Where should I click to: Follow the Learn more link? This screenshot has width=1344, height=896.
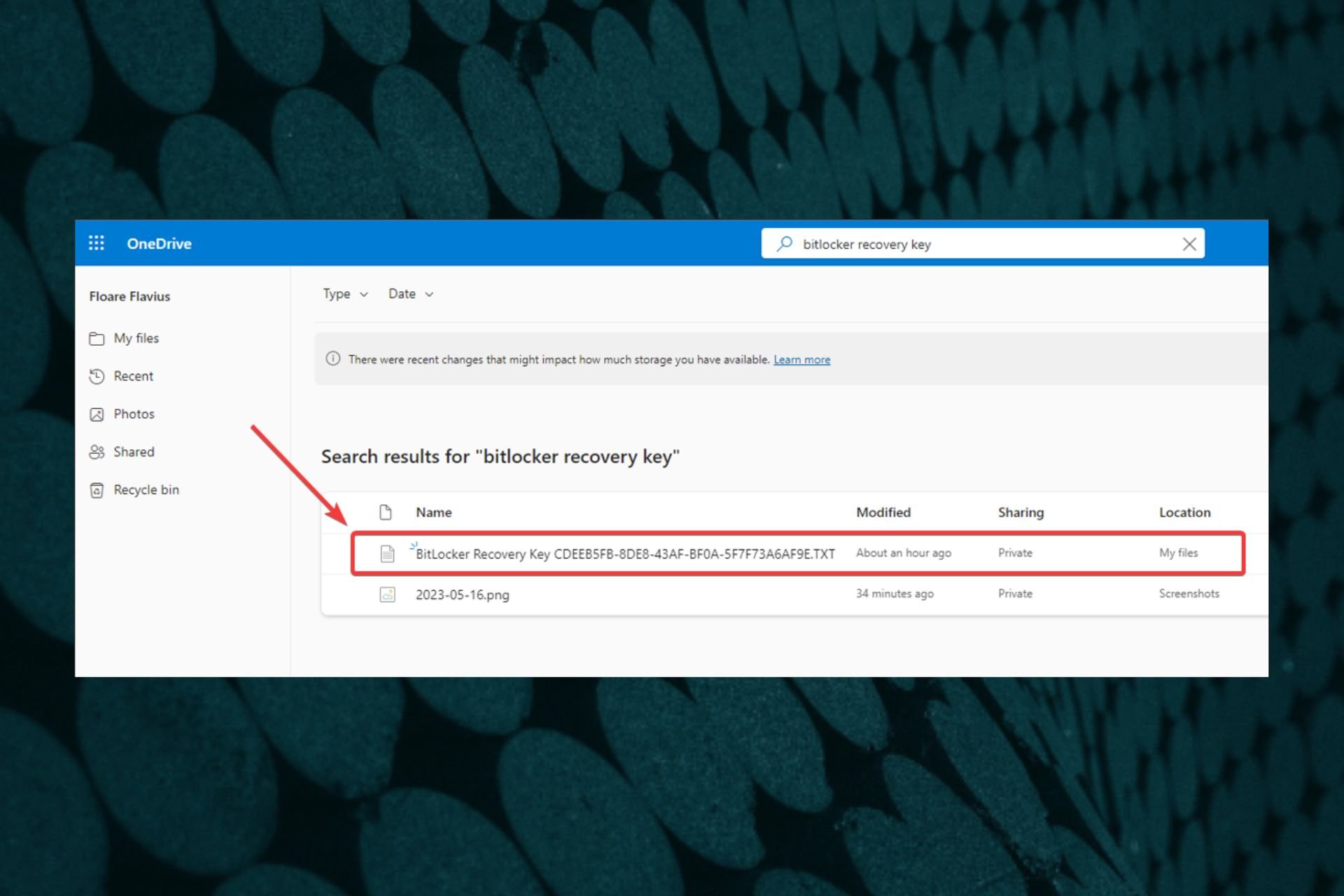click(801, 360)
